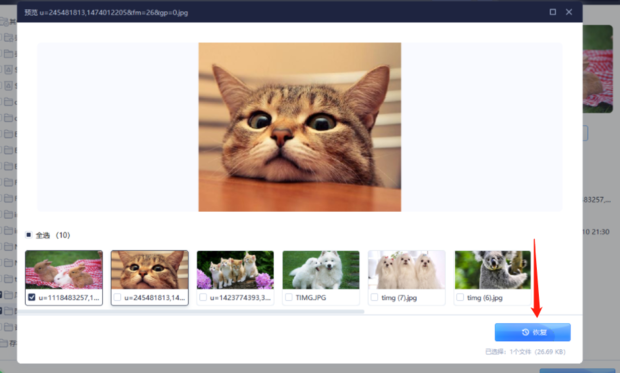Screen dimensions: 620x373
Task: Select the four kittens thumbnail
Action: coord(235,270)
